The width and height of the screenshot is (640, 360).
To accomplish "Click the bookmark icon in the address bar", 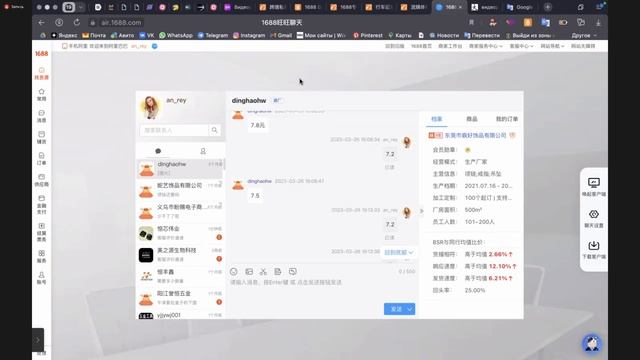I will point(471,22).
